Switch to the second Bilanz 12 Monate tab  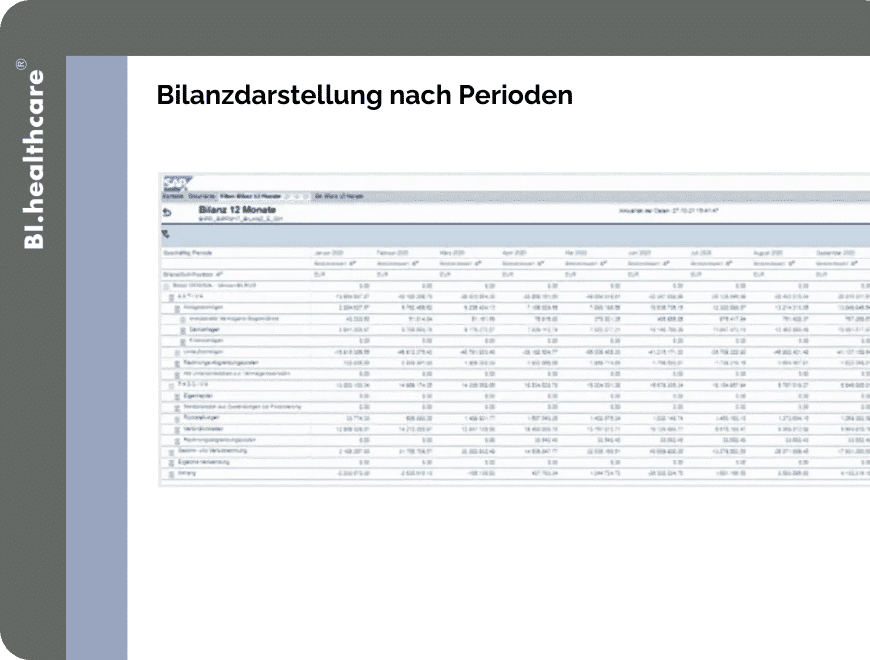coord(339,196)
